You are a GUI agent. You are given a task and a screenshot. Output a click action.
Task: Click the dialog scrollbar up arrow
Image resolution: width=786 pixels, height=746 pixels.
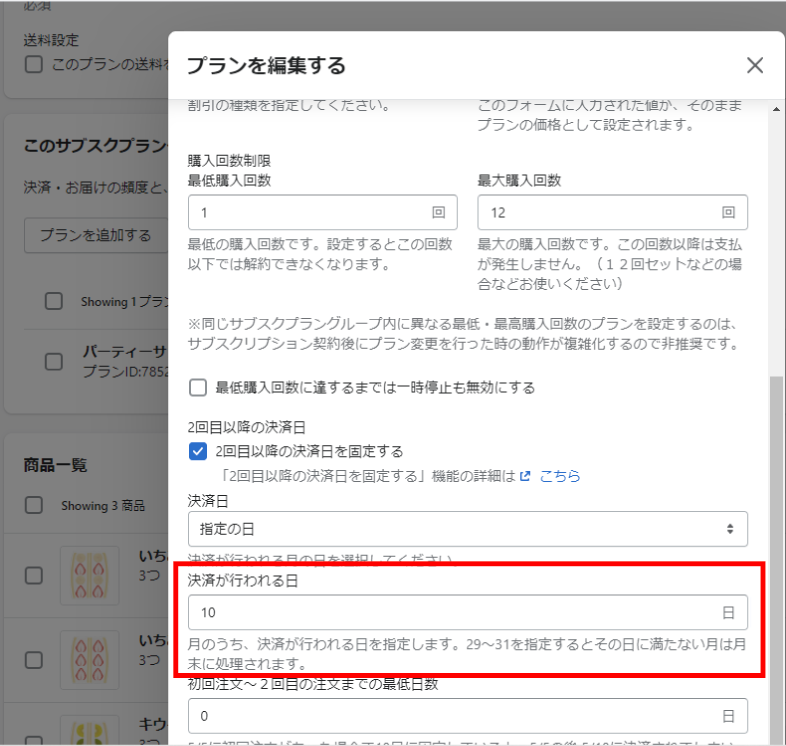(x=776, y=109)
